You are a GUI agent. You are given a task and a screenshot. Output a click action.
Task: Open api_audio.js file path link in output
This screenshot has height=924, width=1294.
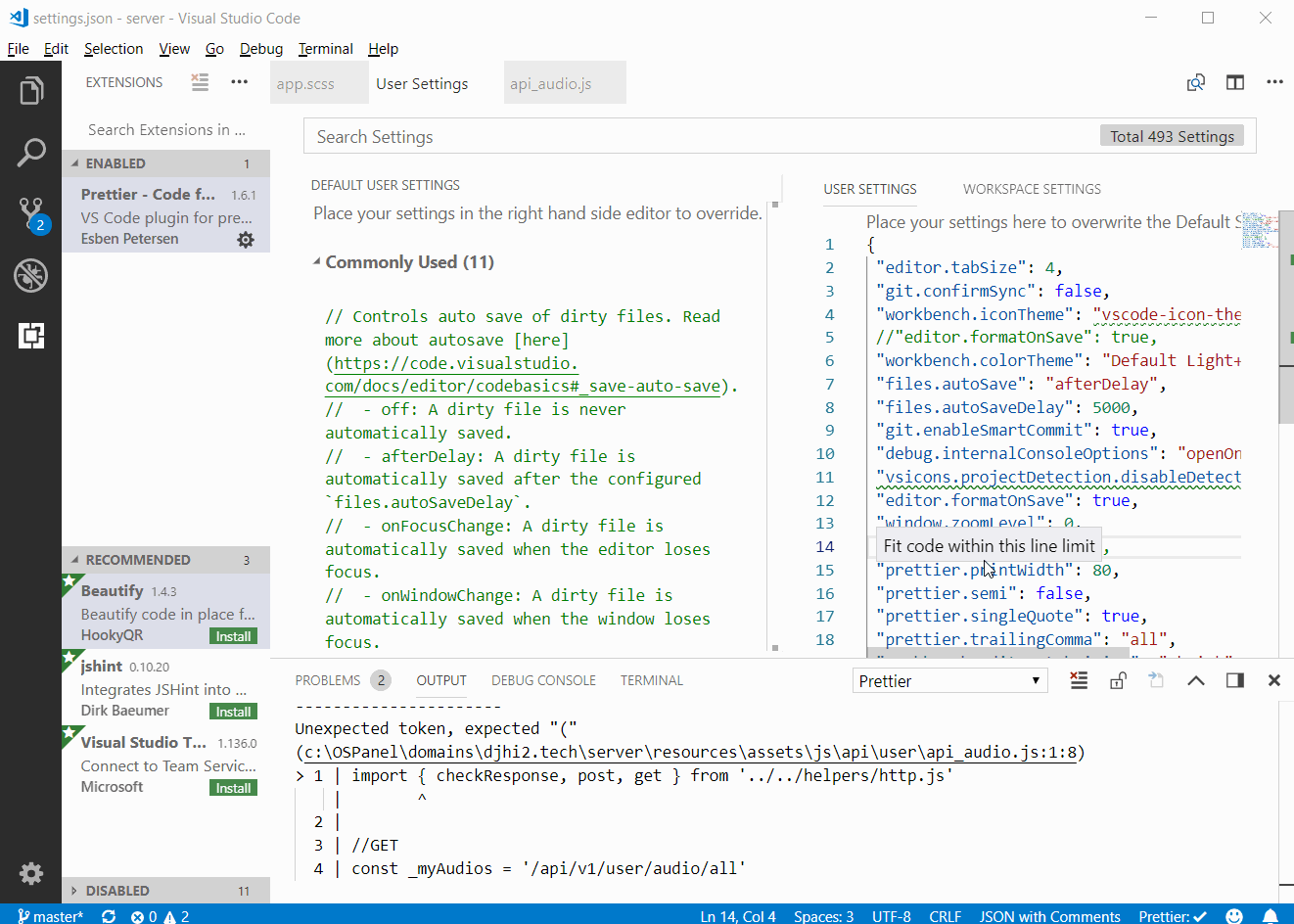point(690,752)
